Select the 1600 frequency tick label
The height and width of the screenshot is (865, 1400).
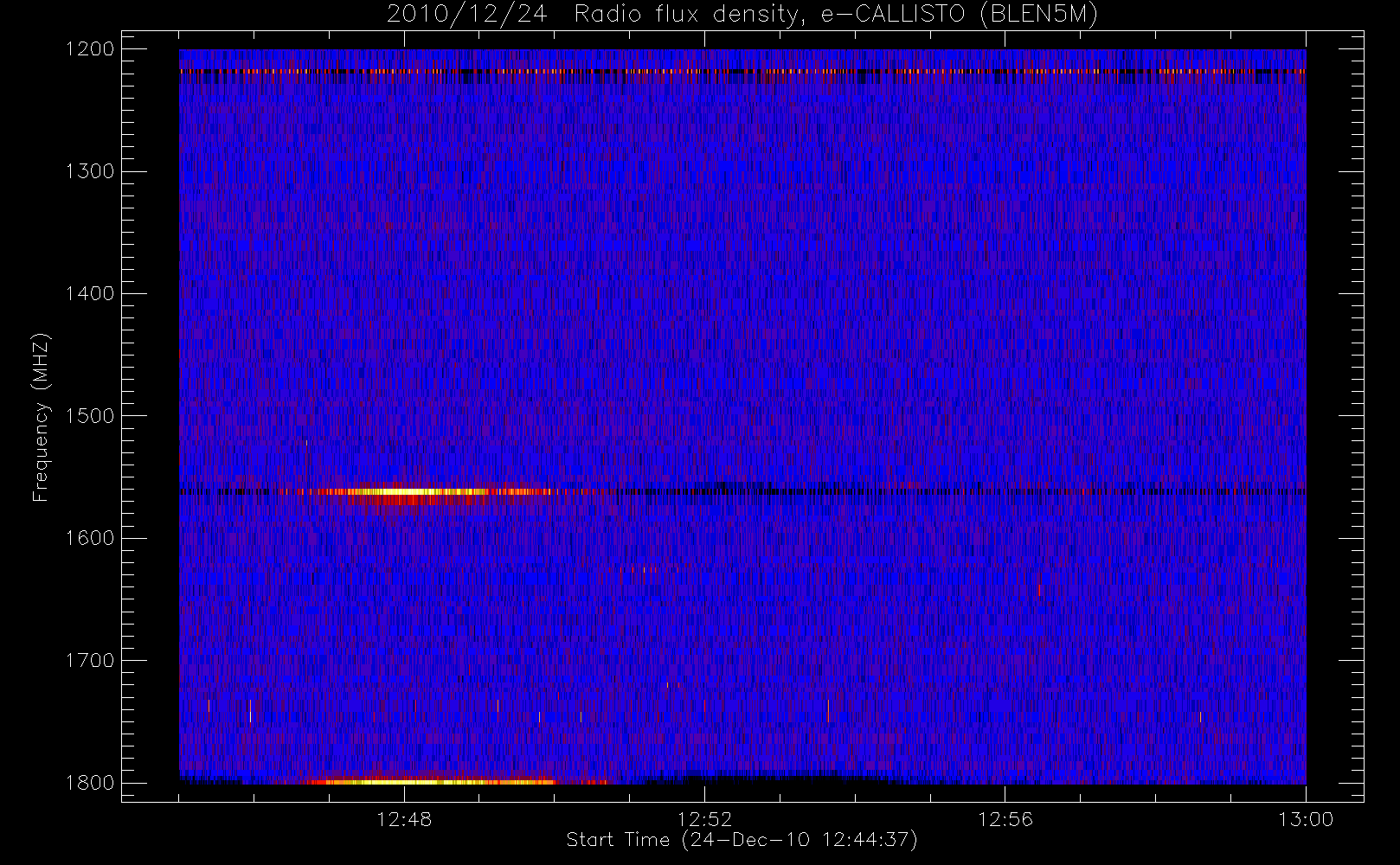coord(89,538)
